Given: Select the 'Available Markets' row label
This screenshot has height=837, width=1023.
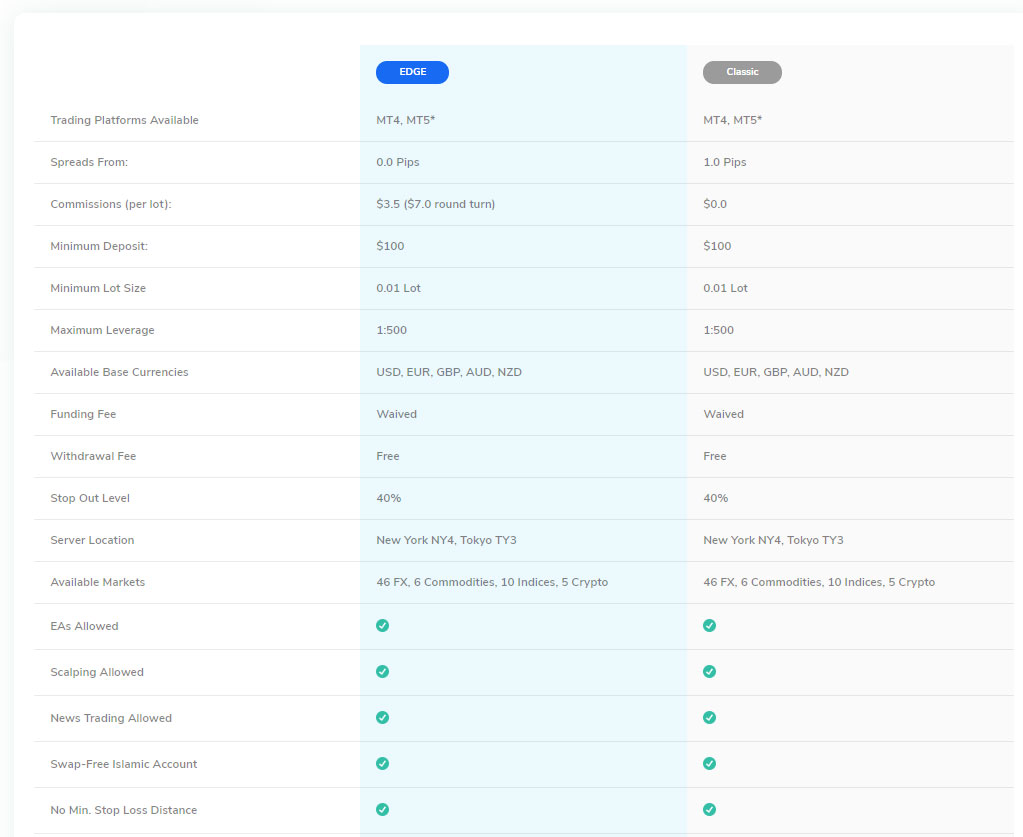Looking at the screenshot, I should point(98,583).
